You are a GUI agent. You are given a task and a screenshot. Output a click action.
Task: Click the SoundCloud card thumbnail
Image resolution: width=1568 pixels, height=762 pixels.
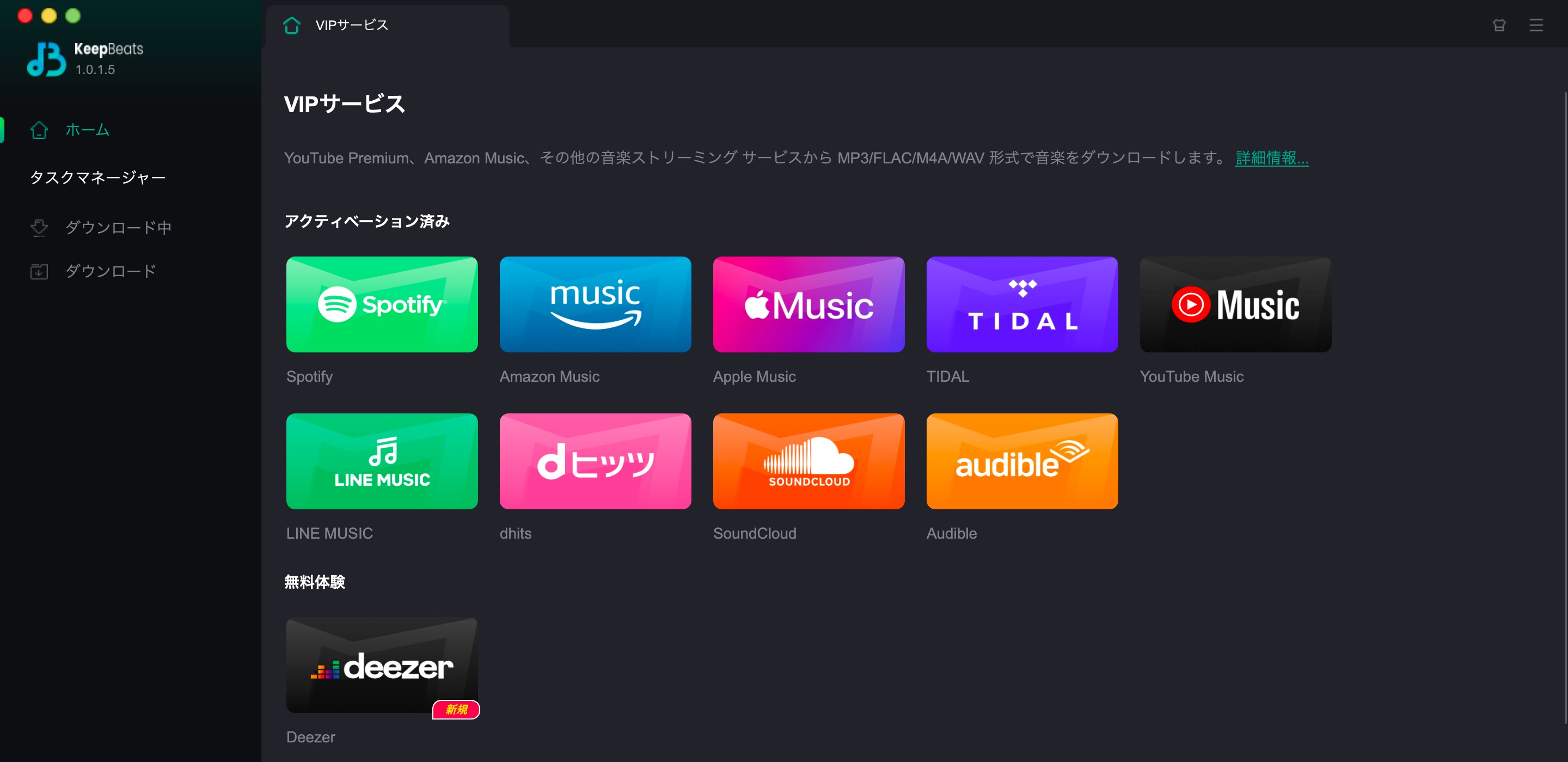pos(808,461)
